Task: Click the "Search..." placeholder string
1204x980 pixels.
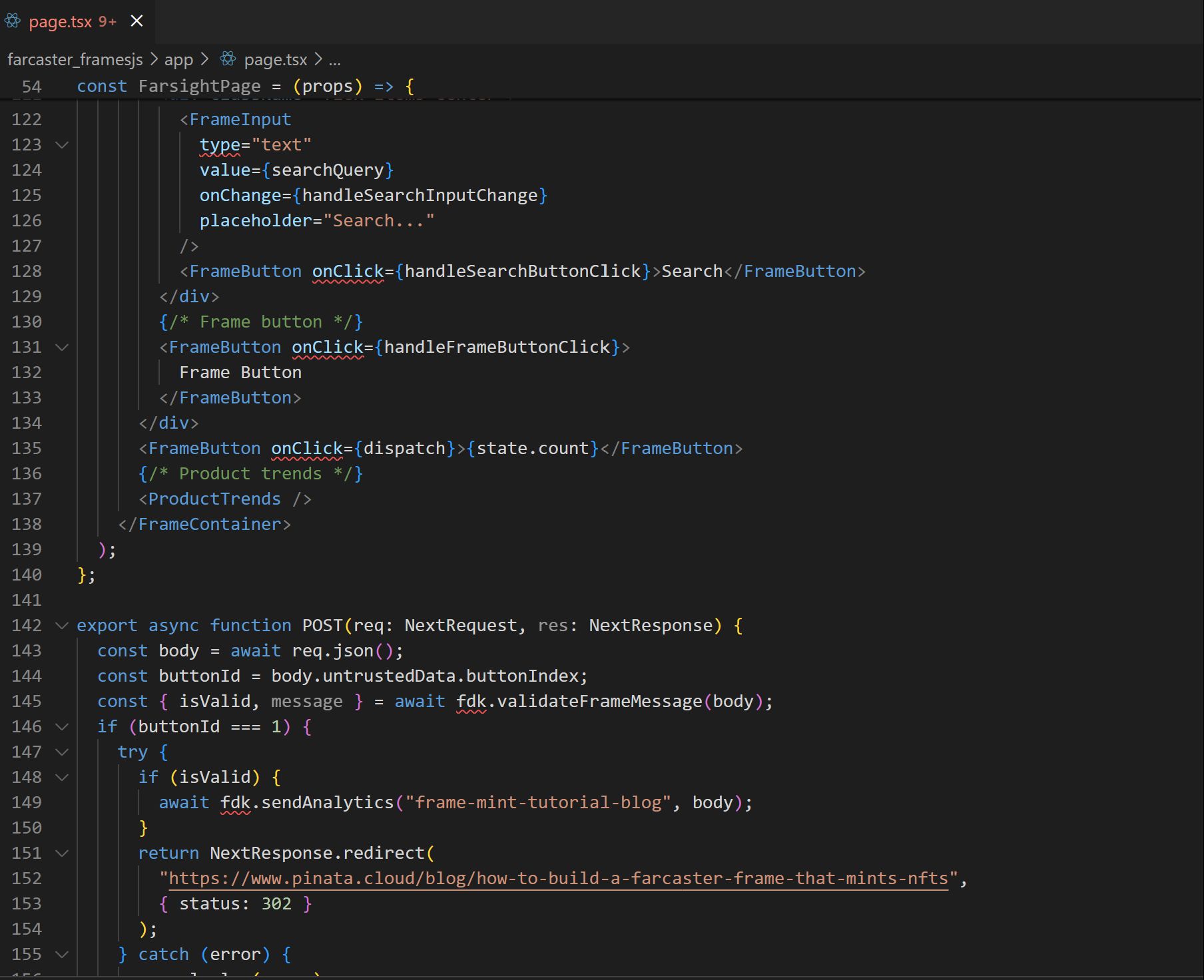Action: point(379,220)
